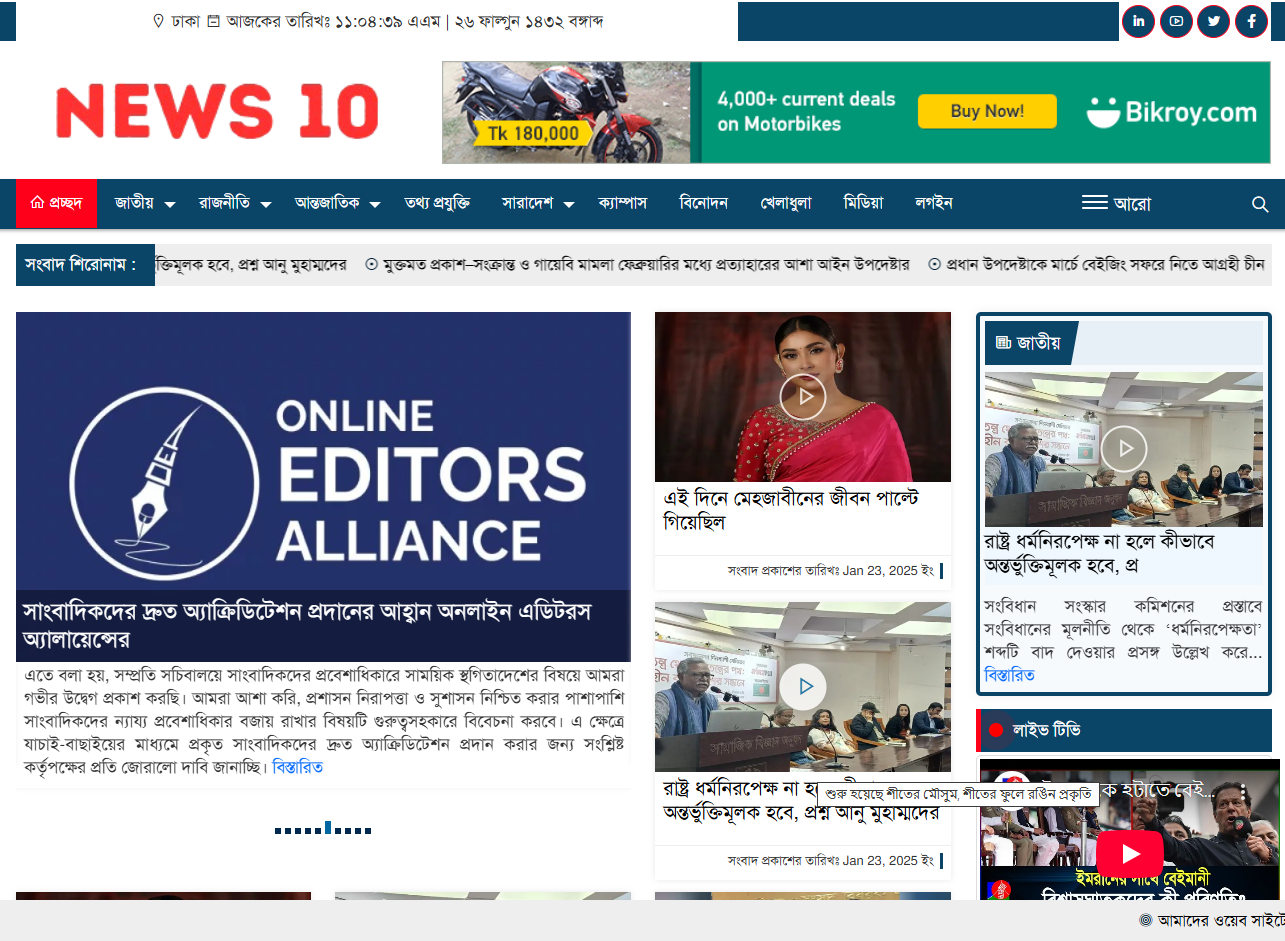Play the YouTube live TV video

pyautogui.click(x=1130, y=853)
